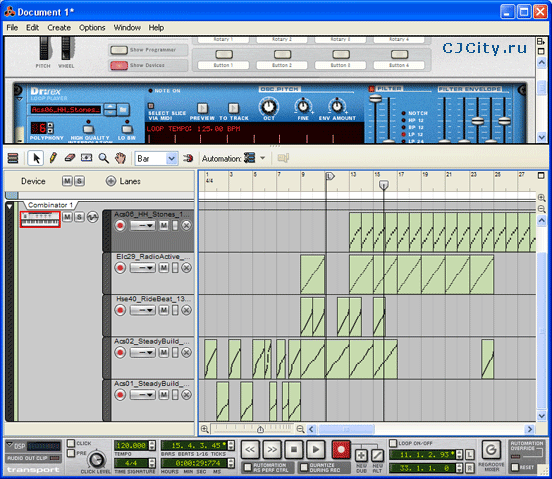Click the Combinator automation wave icon
Viewport: 552px width, 479px height.
pyautogui.click(x=93, y=217)
